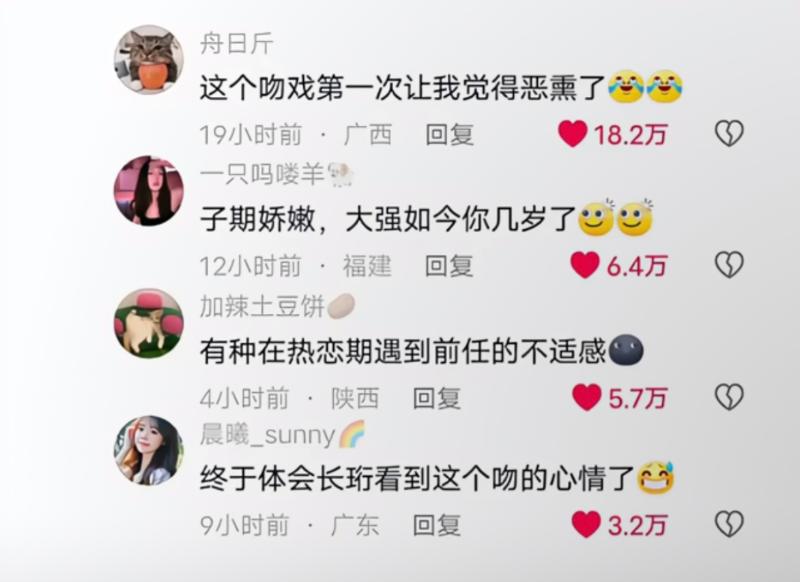Tap broken heart on 一只吗喽羊 comment
The width and height of the screenshot is (800, 582).
[x=729, y=265]
